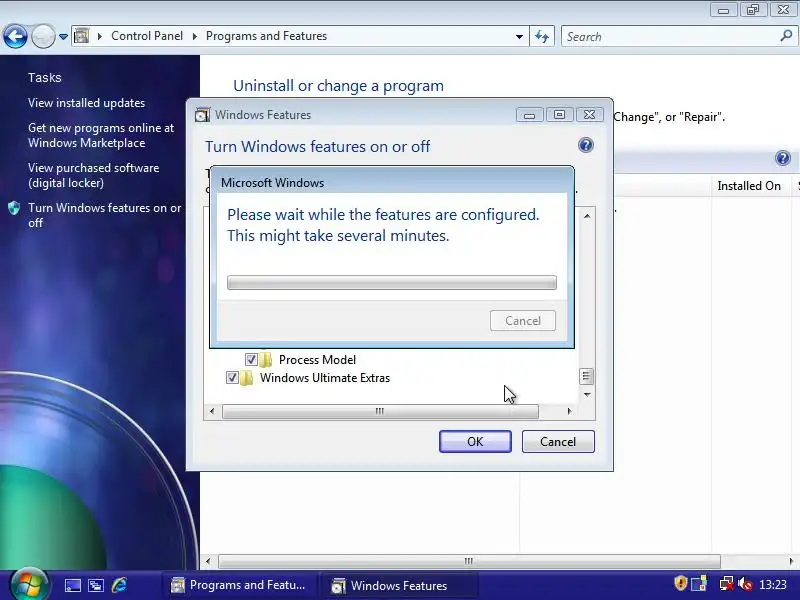The width and height of the screenshot is (800, 600).
Task: Open Get new programs at Windows Marketplace
Action: click(101, 135)
